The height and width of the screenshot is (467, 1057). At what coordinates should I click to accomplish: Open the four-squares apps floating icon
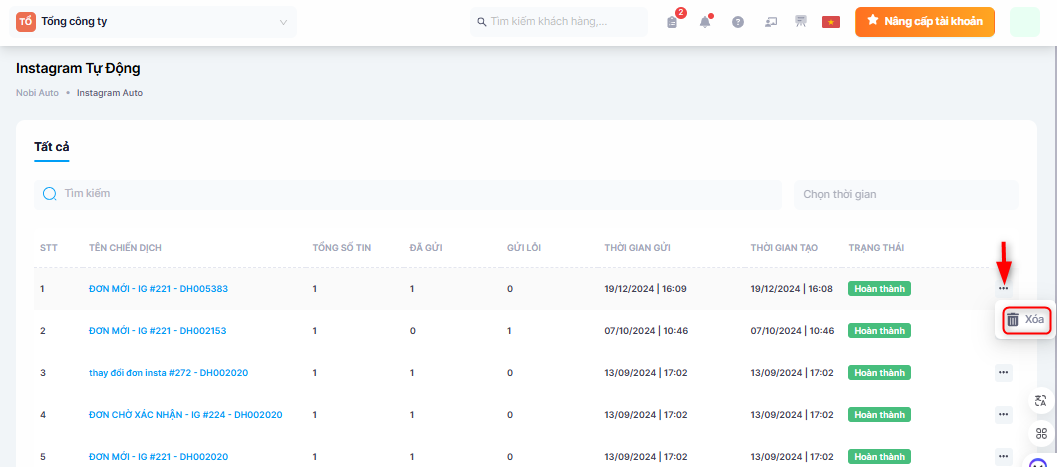tap(1041, 433)
